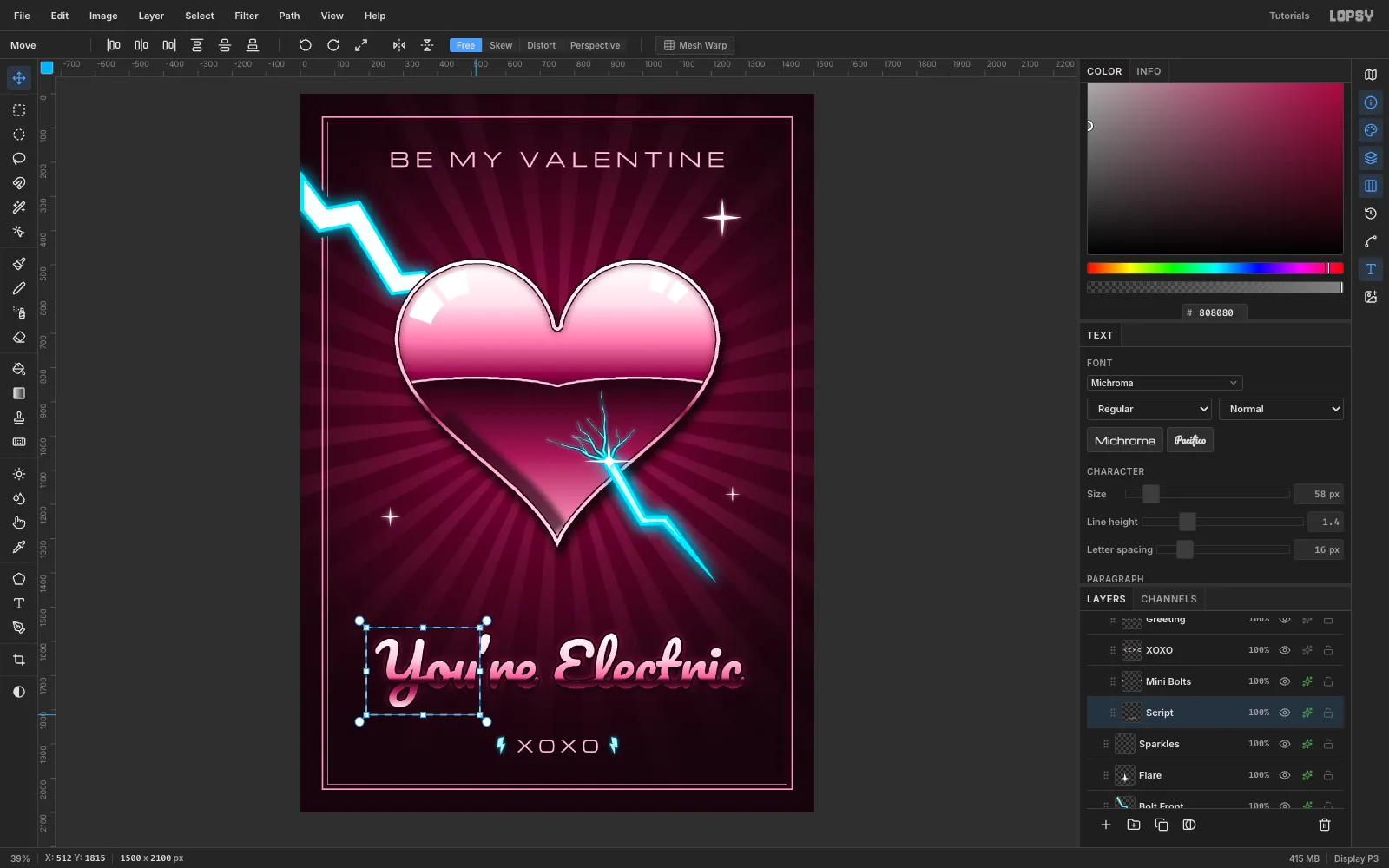Click the blue foreground color swatch

point(47,67)
